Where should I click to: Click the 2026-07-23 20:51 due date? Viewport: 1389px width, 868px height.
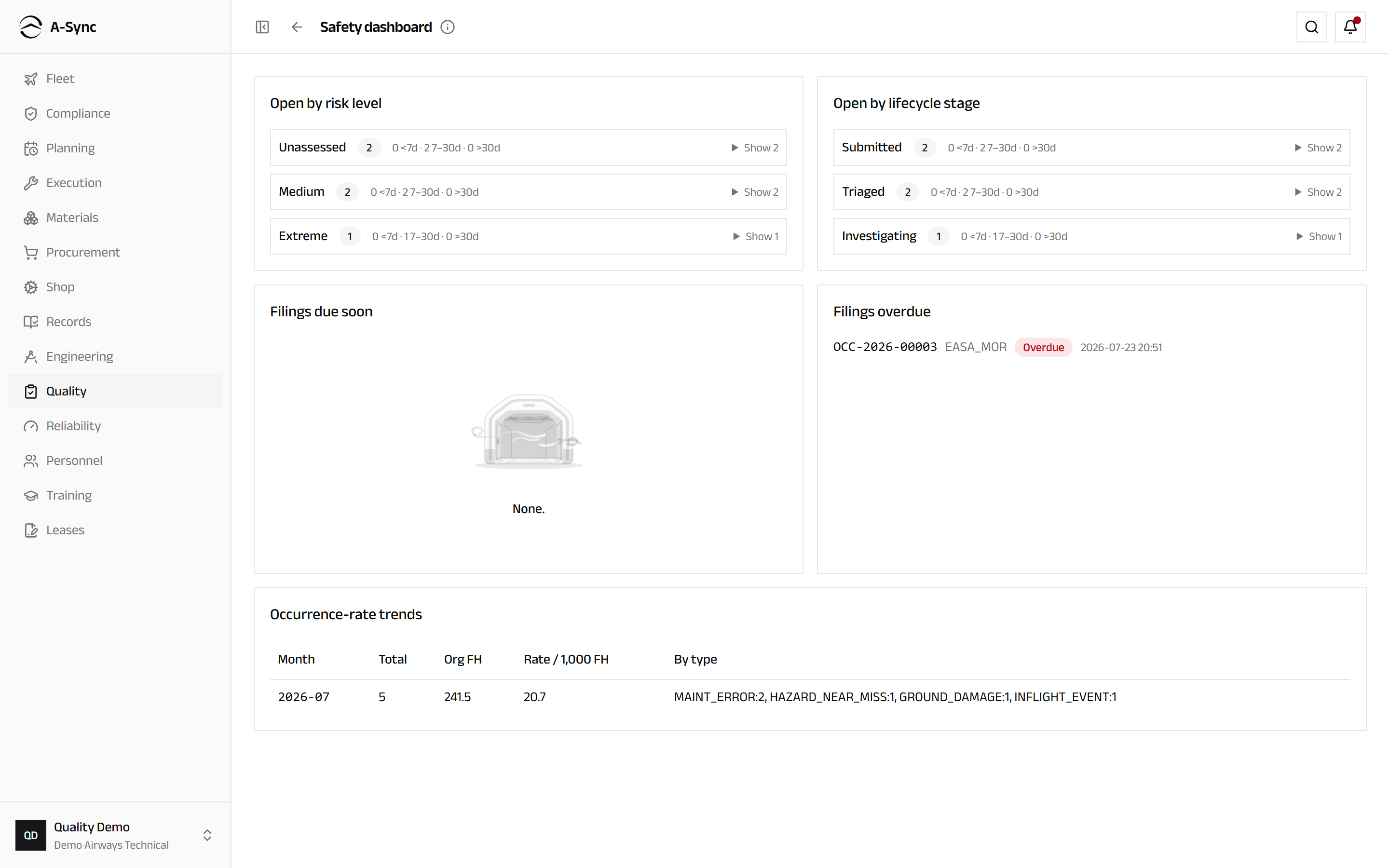pos(1121,347)
